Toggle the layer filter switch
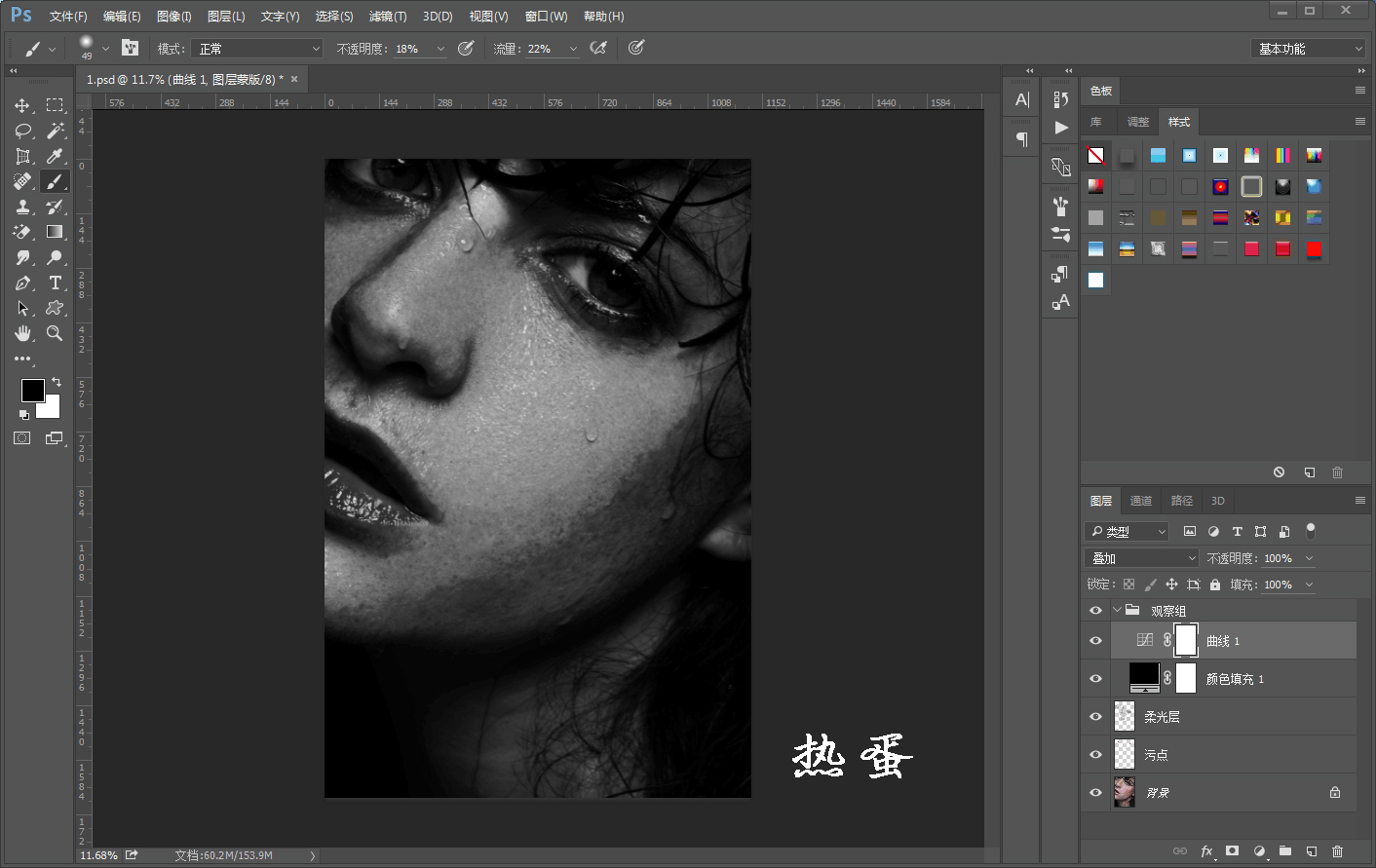This screenshot has height=868, width=1376. point(1311,531)
